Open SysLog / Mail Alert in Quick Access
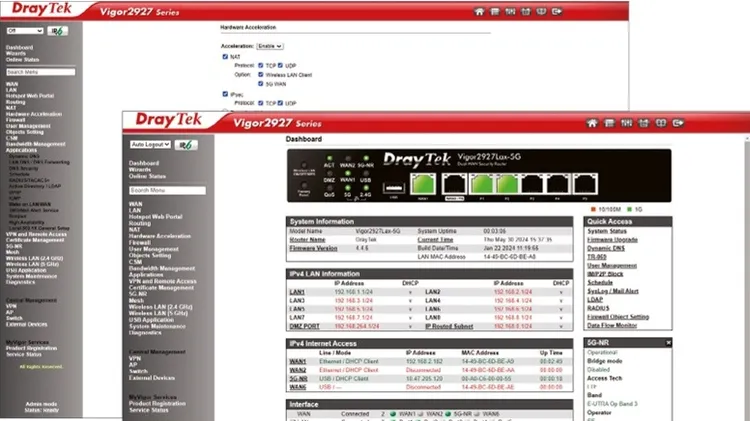Image resolution: width=750 pixels, height=421 pixels. [x=613, y=291]
